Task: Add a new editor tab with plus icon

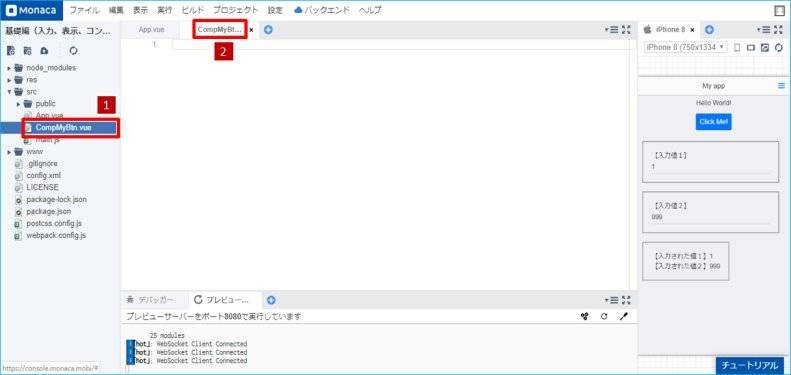Action: coord(268,30)
